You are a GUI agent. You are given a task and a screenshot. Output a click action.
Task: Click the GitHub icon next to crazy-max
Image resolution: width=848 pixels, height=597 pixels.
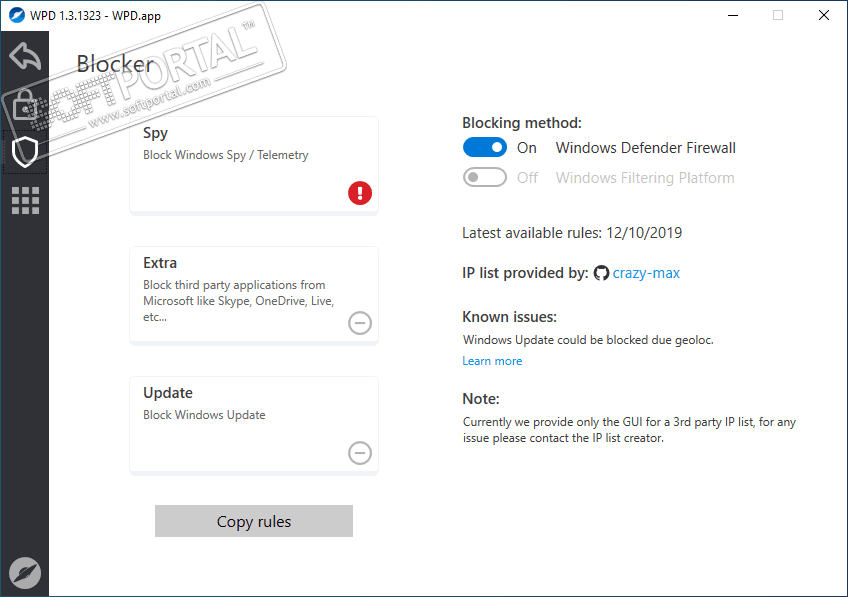click(601, 273)
